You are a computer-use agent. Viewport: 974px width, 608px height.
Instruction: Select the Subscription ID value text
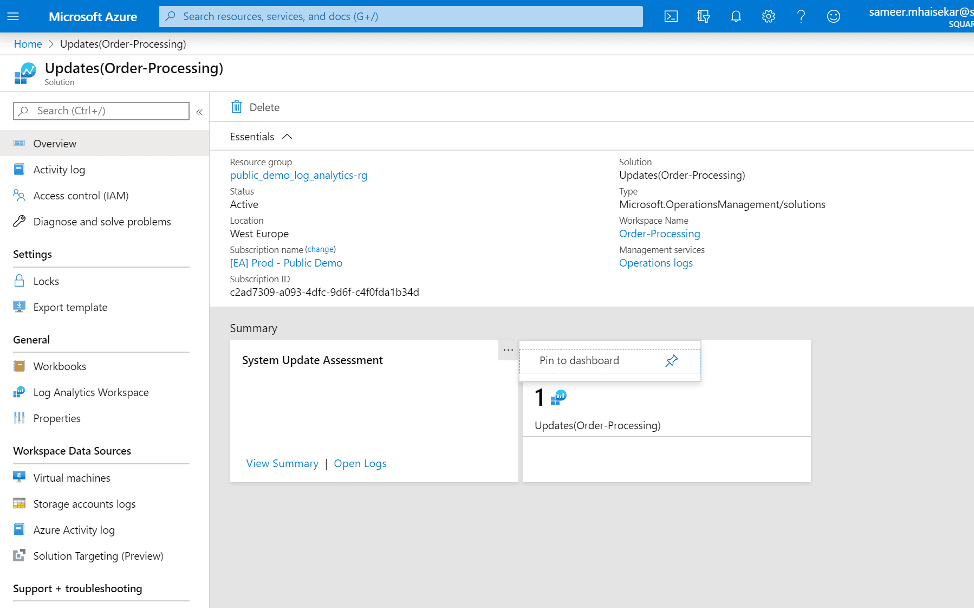[x=325, y=292]
